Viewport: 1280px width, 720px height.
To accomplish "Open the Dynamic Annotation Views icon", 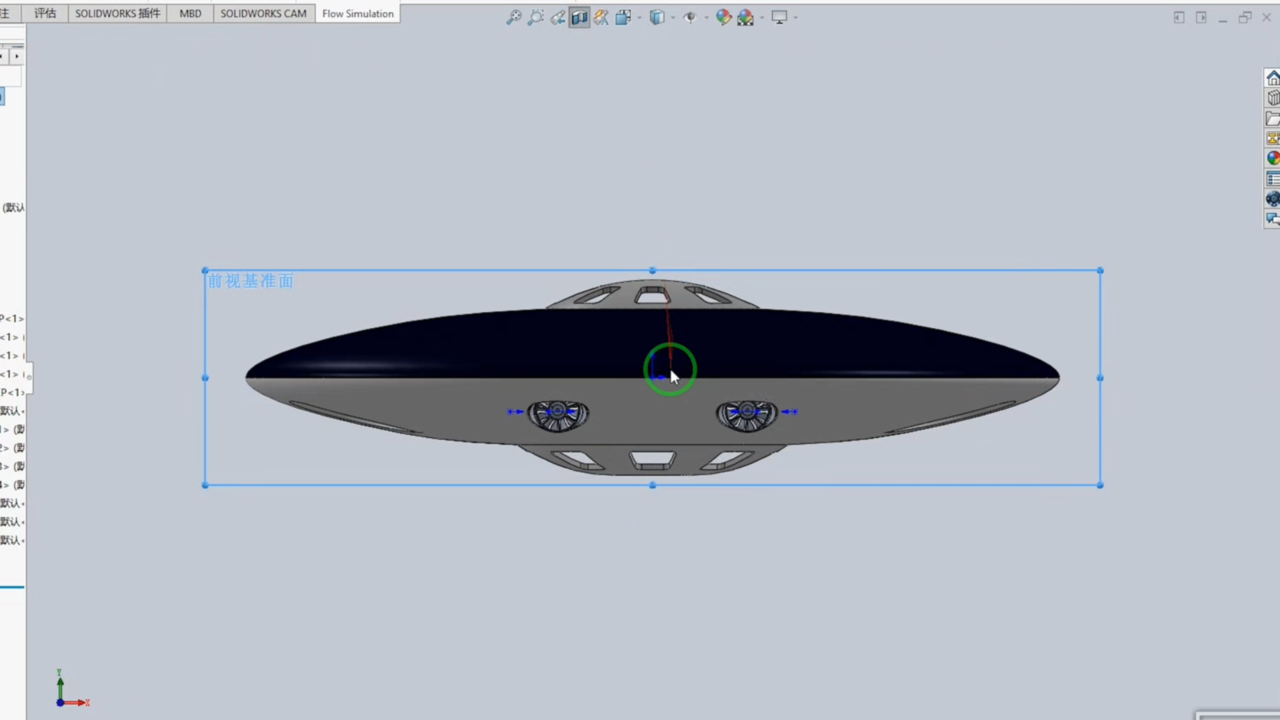I will pyautogui.click(x=601, y=17).
